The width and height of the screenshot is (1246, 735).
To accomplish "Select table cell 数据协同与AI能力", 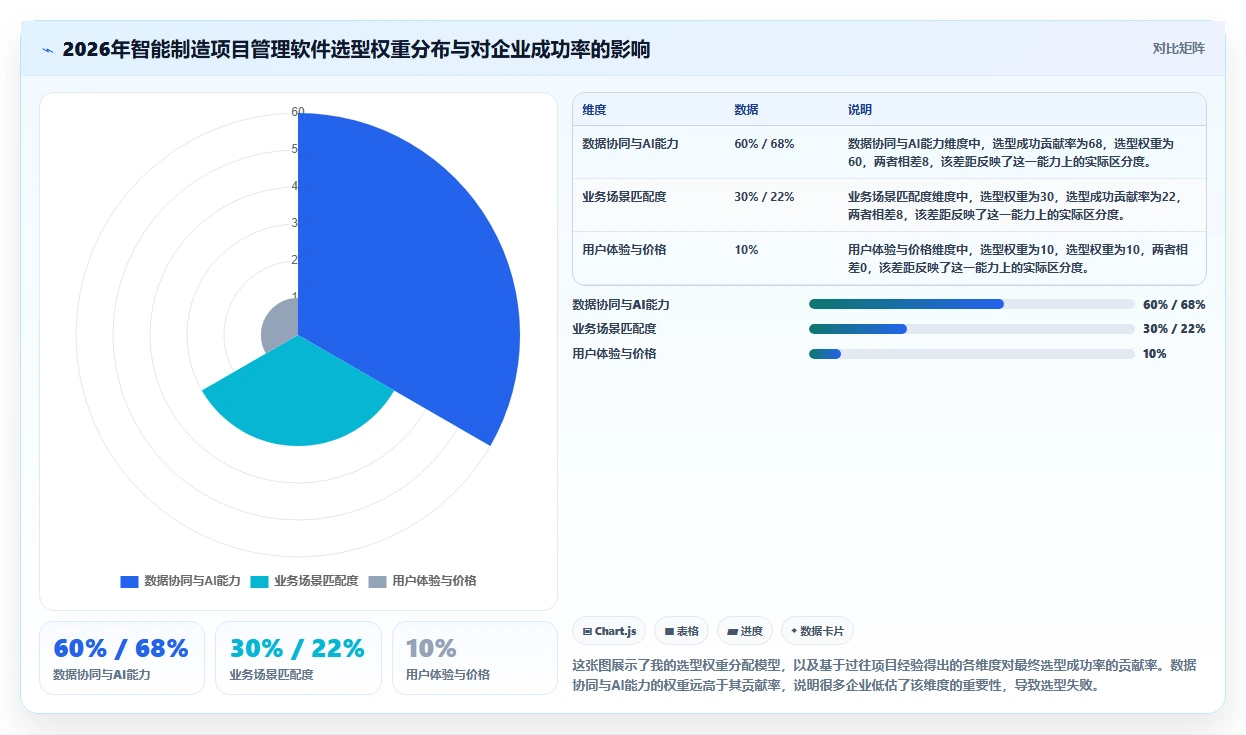I will click(630, 143).
